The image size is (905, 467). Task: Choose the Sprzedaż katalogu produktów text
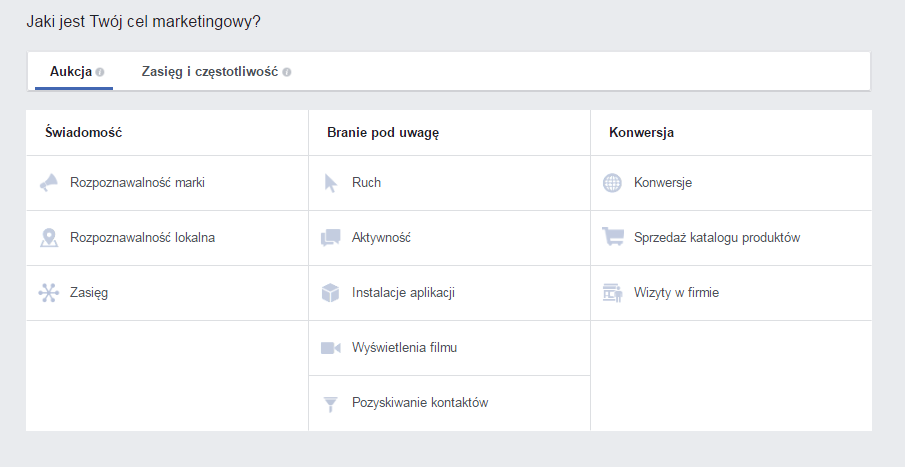pos(717,238)
